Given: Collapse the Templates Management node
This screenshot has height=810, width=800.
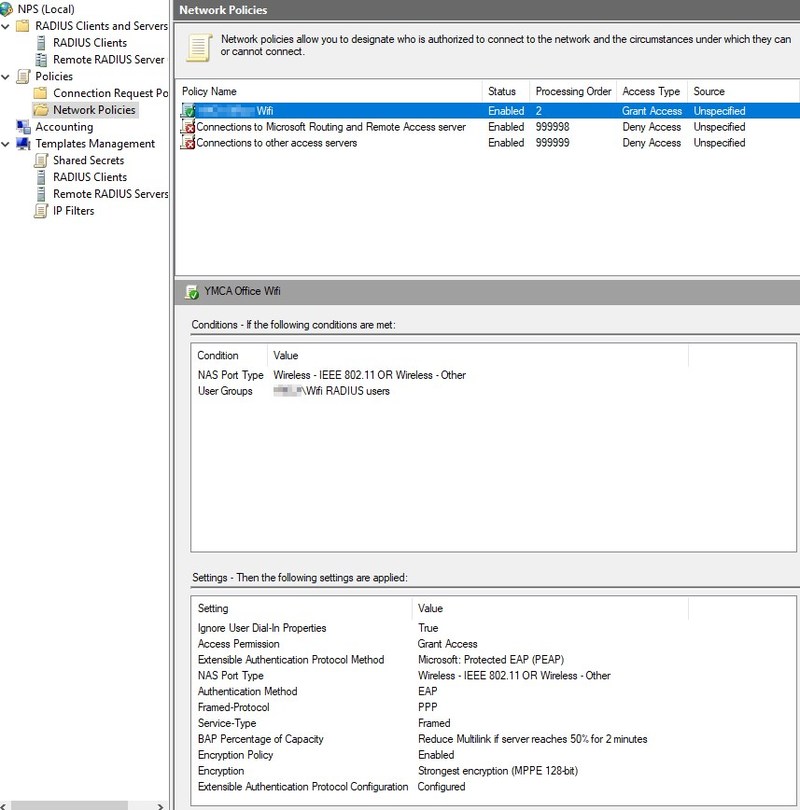Looking at the screenshot, I should [6, 143].
